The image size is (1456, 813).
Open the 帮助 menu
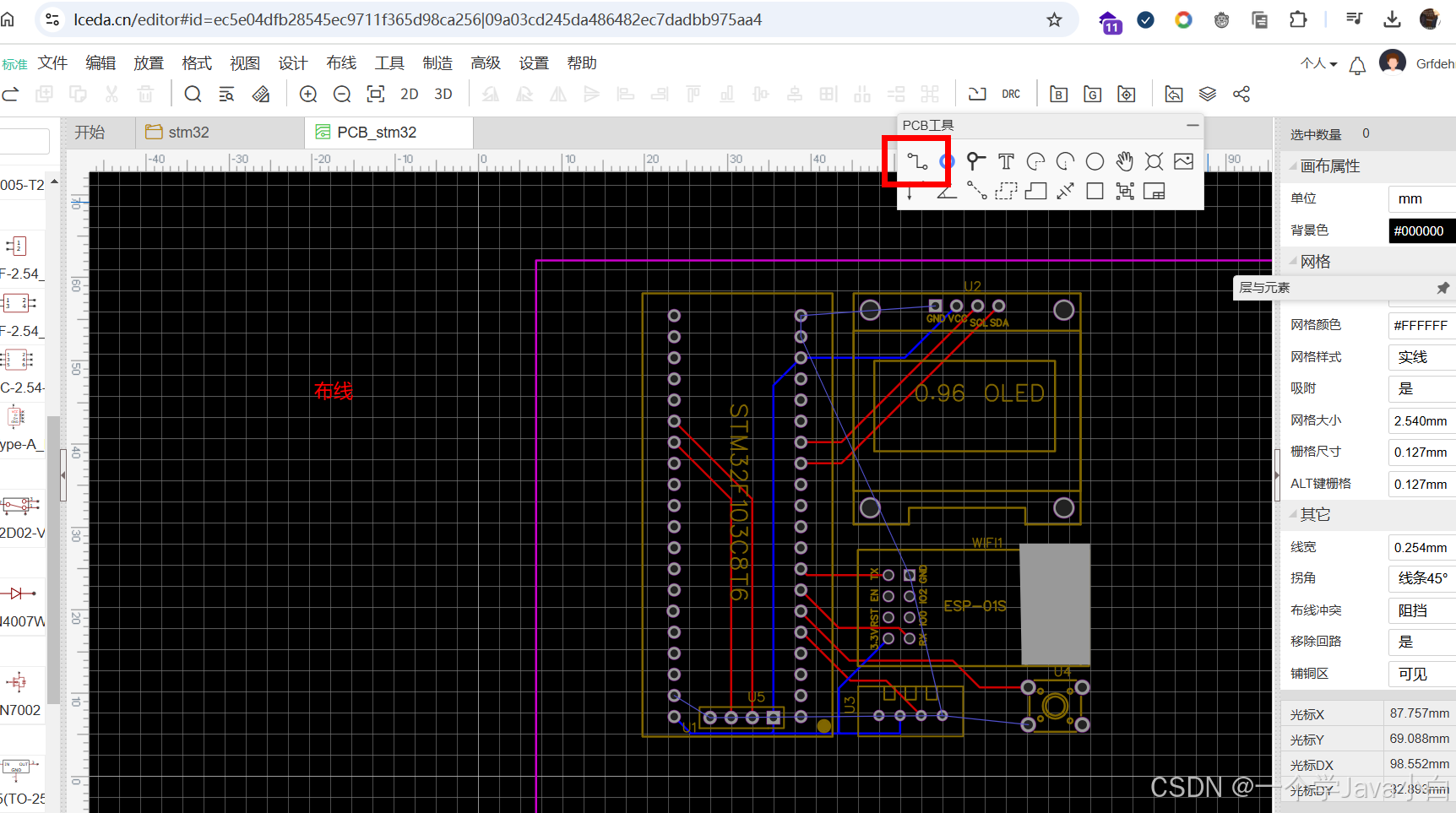[582, 63]
